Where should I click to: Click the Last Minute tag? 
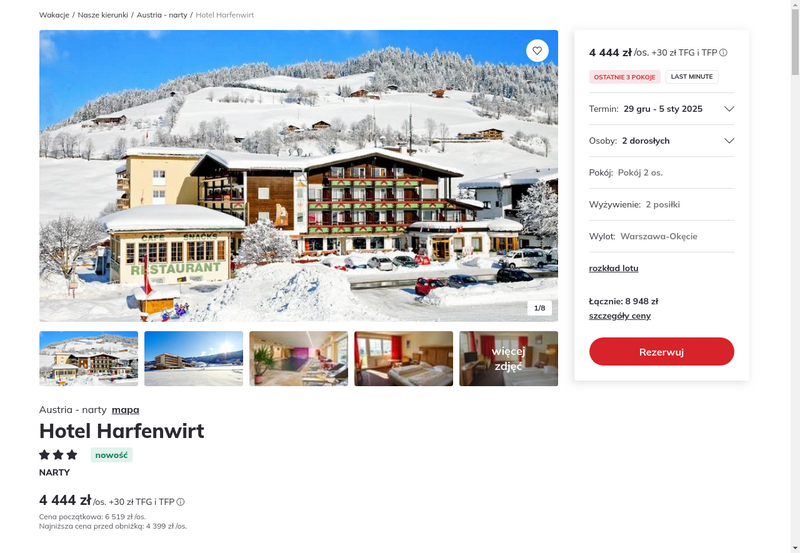click(692, 77)
